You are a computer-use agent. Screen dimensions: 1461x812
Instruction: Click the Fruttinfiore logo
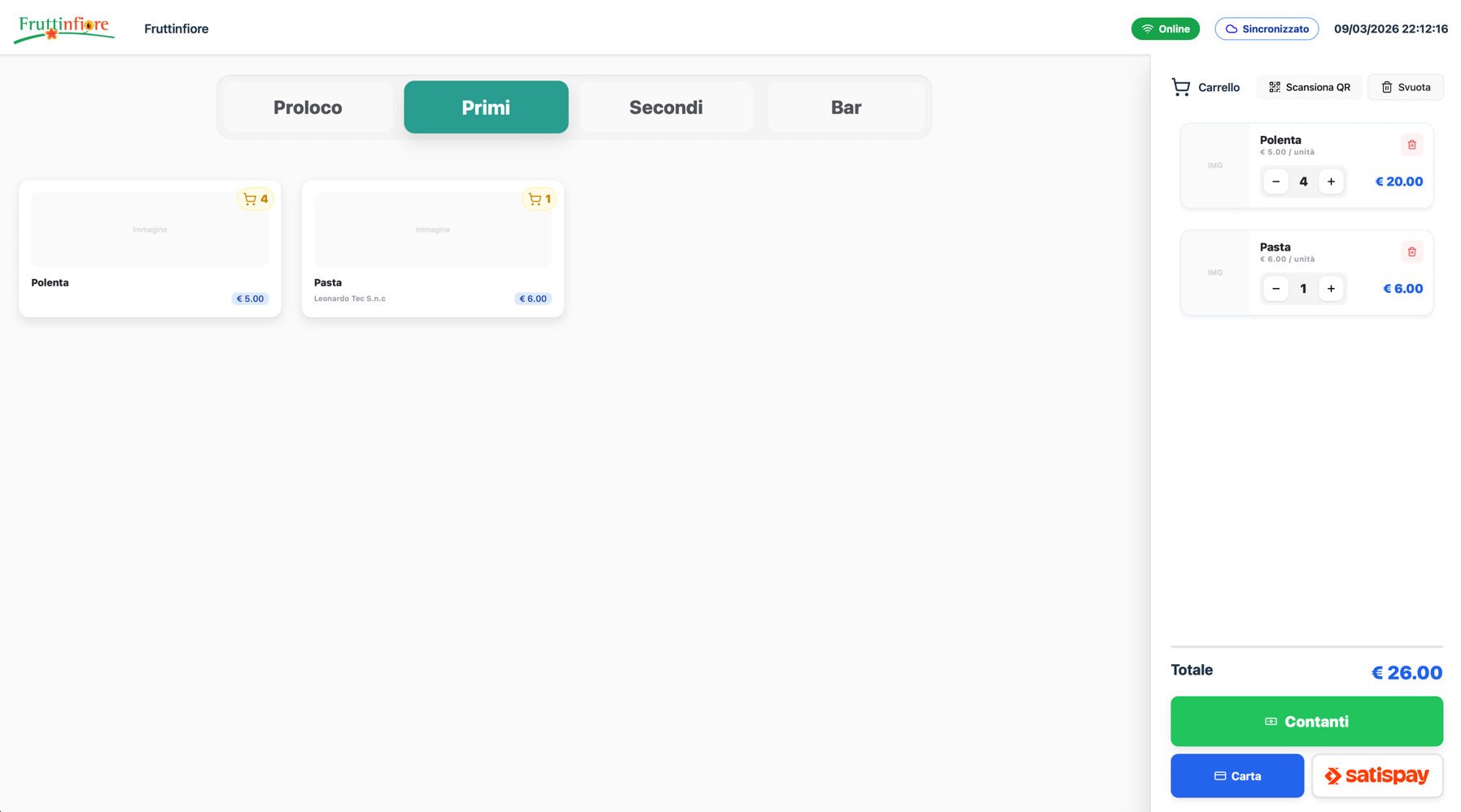coord(64,28)
